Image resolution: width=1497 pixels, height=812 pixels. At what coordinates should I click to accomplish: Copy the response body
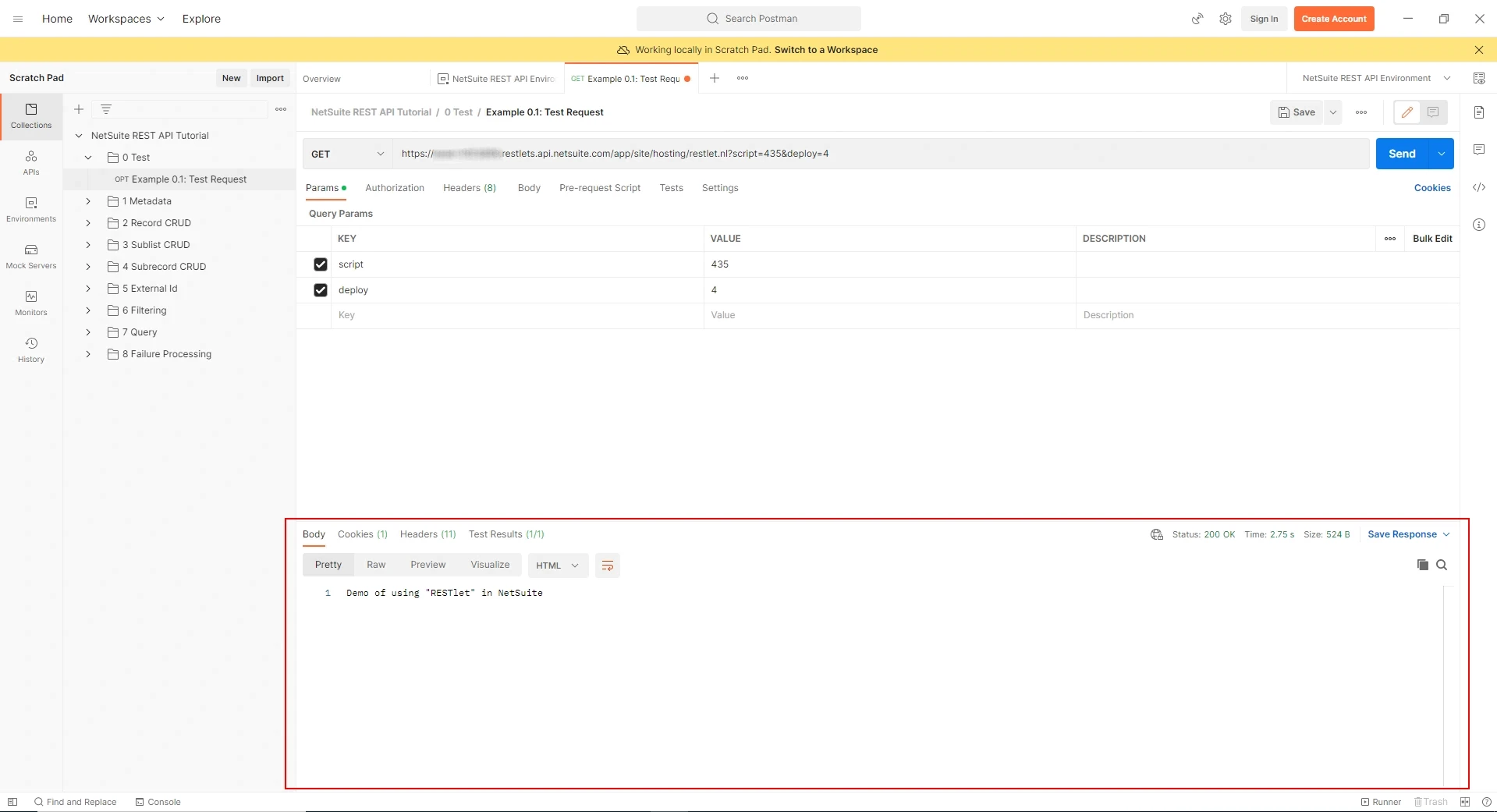coord(1423,565)
